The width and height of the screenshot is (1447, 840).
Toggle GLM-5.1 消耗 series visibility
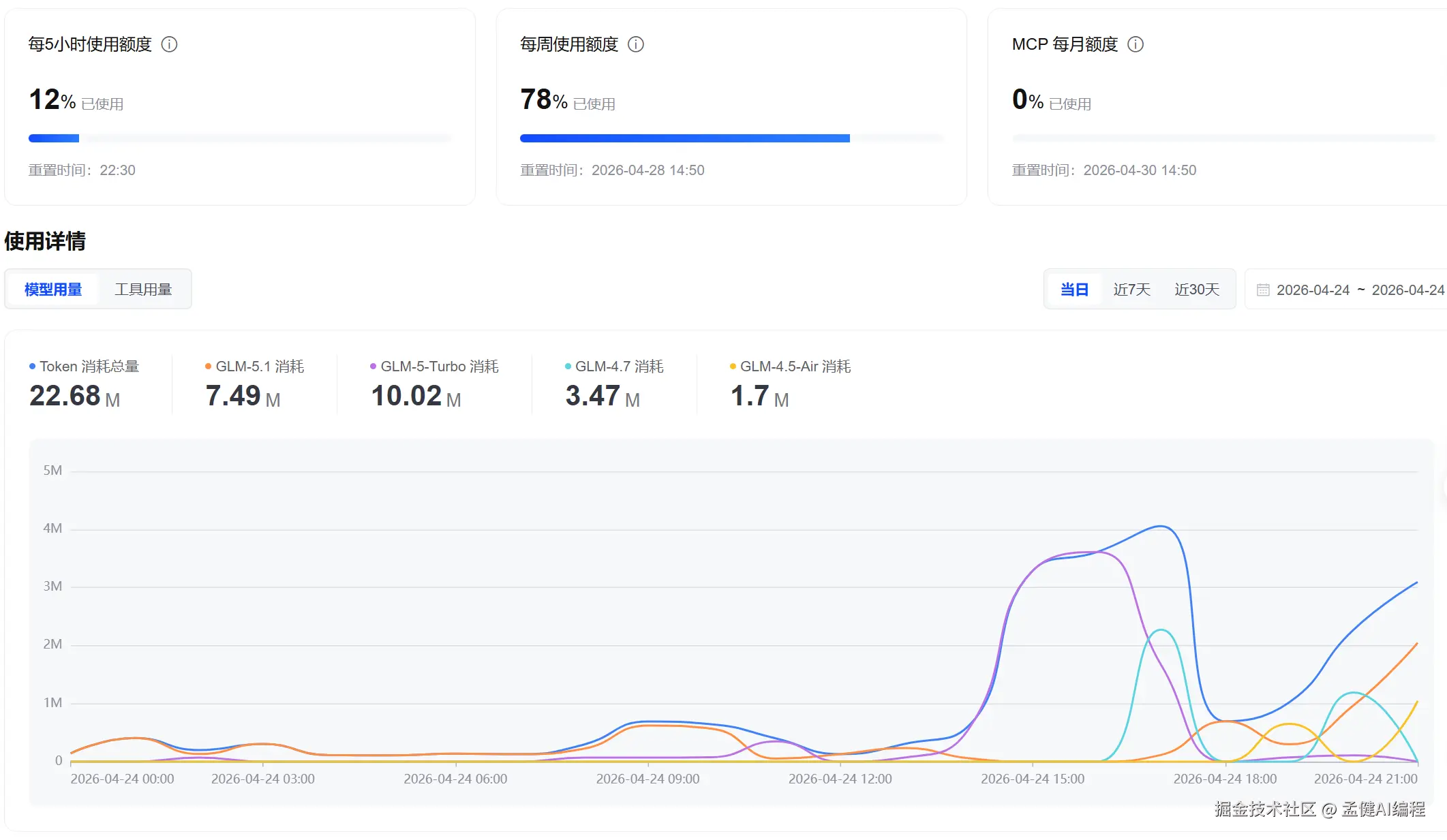click(x=260, y=367)
